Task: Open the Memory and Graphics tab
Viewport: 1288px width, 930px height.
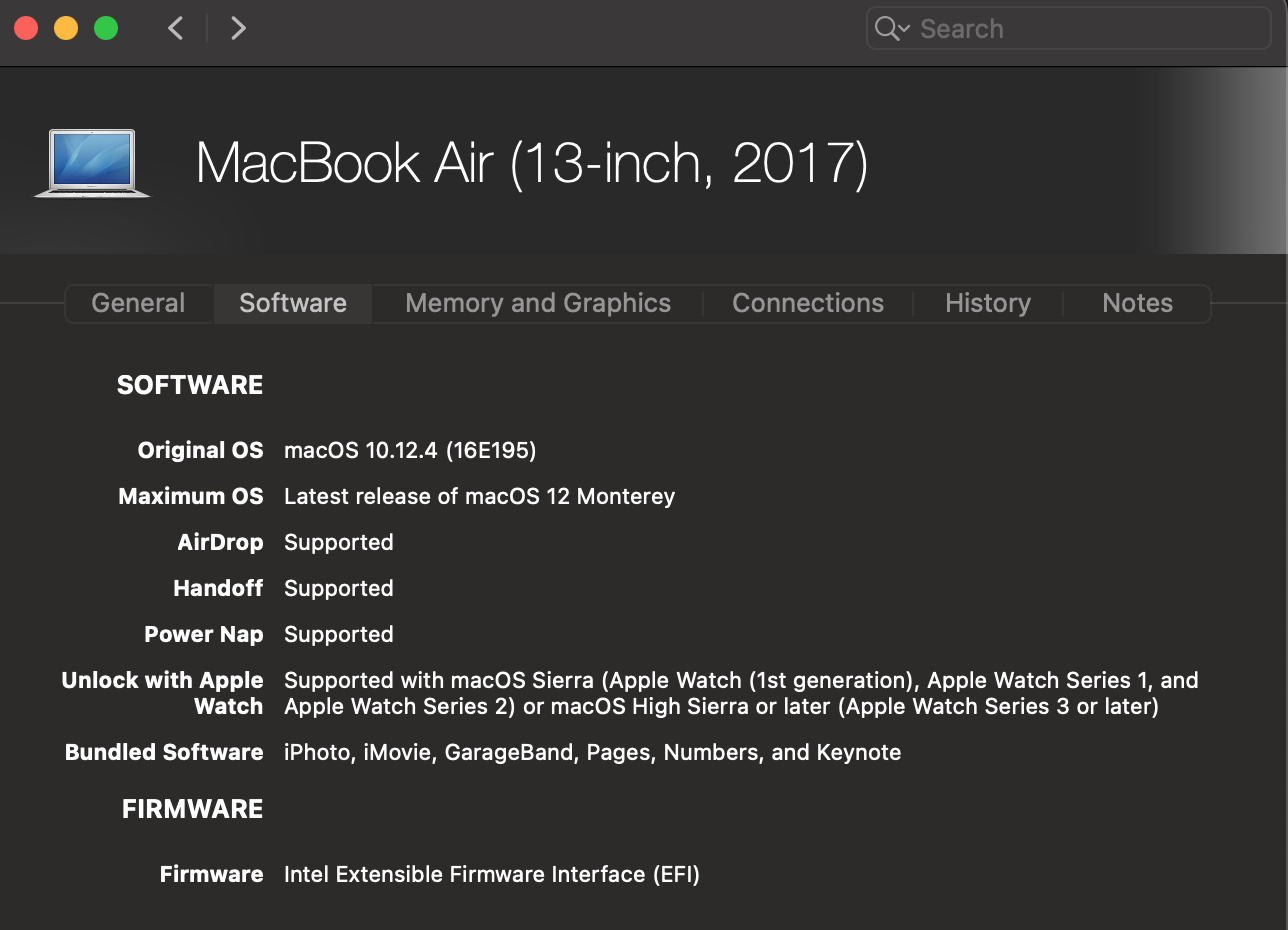Action: [538, 303]
